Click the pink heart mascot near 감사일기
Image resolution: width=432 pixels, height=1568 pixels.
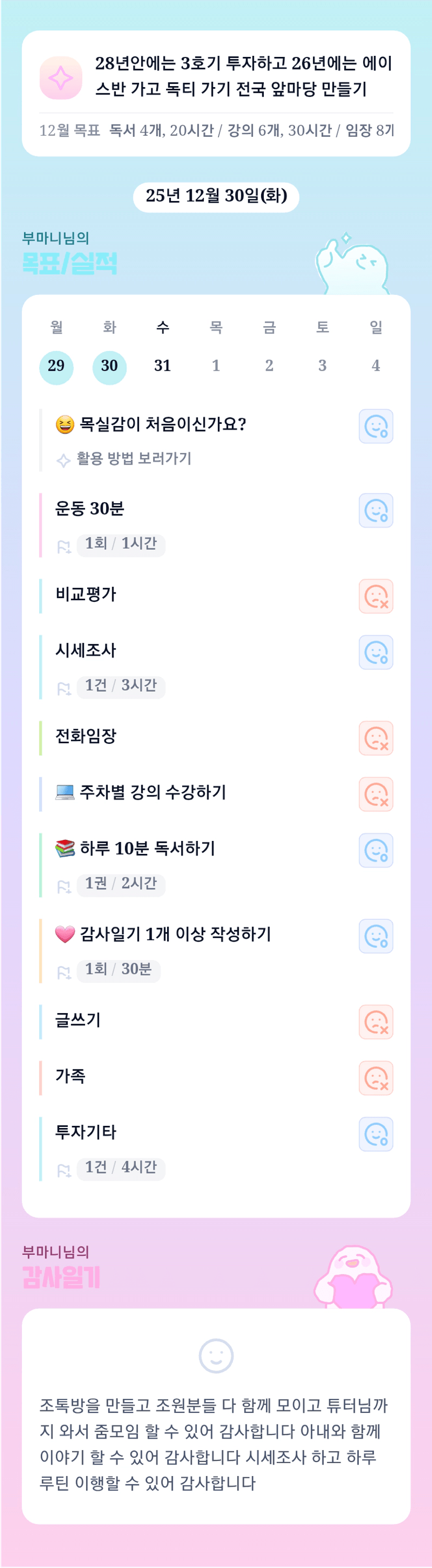point(353,1276)
